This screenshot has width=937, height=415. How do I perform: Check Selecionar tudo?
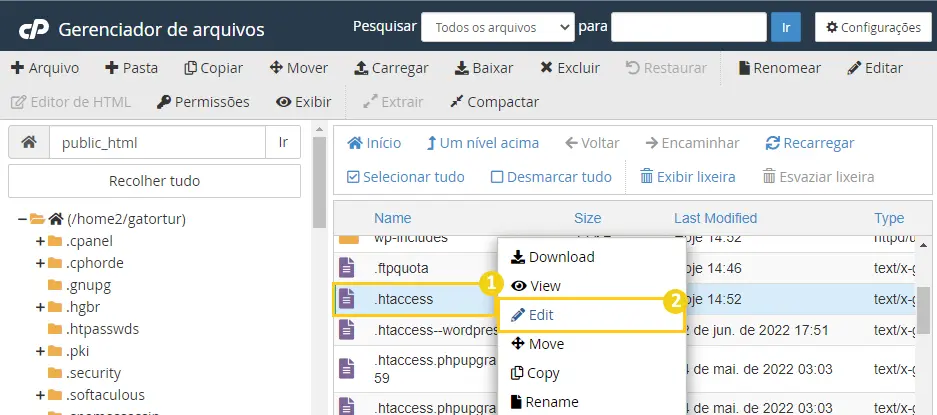[406, 177]
